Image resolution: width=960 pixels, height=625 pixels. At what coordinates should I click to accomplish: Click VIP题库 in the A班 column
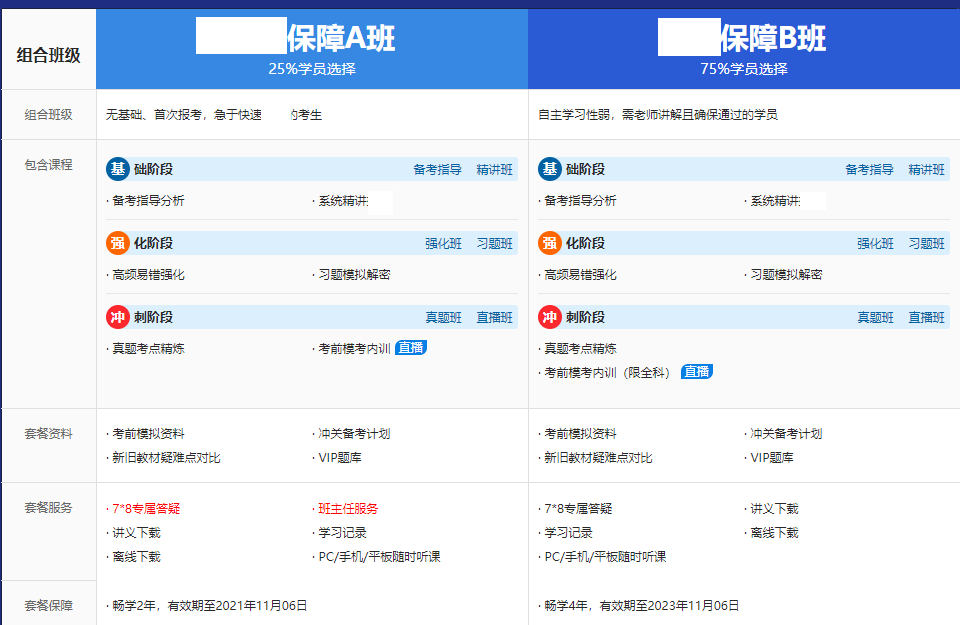pyautogui.click(x=340, y=458)
